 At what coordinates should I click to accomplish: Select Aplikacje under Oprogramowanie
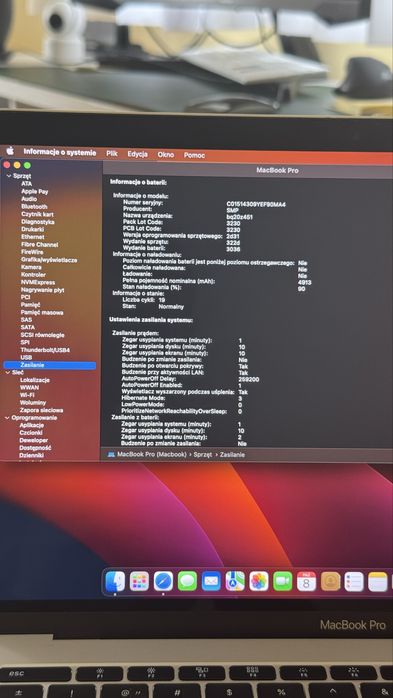coord(32,425)
